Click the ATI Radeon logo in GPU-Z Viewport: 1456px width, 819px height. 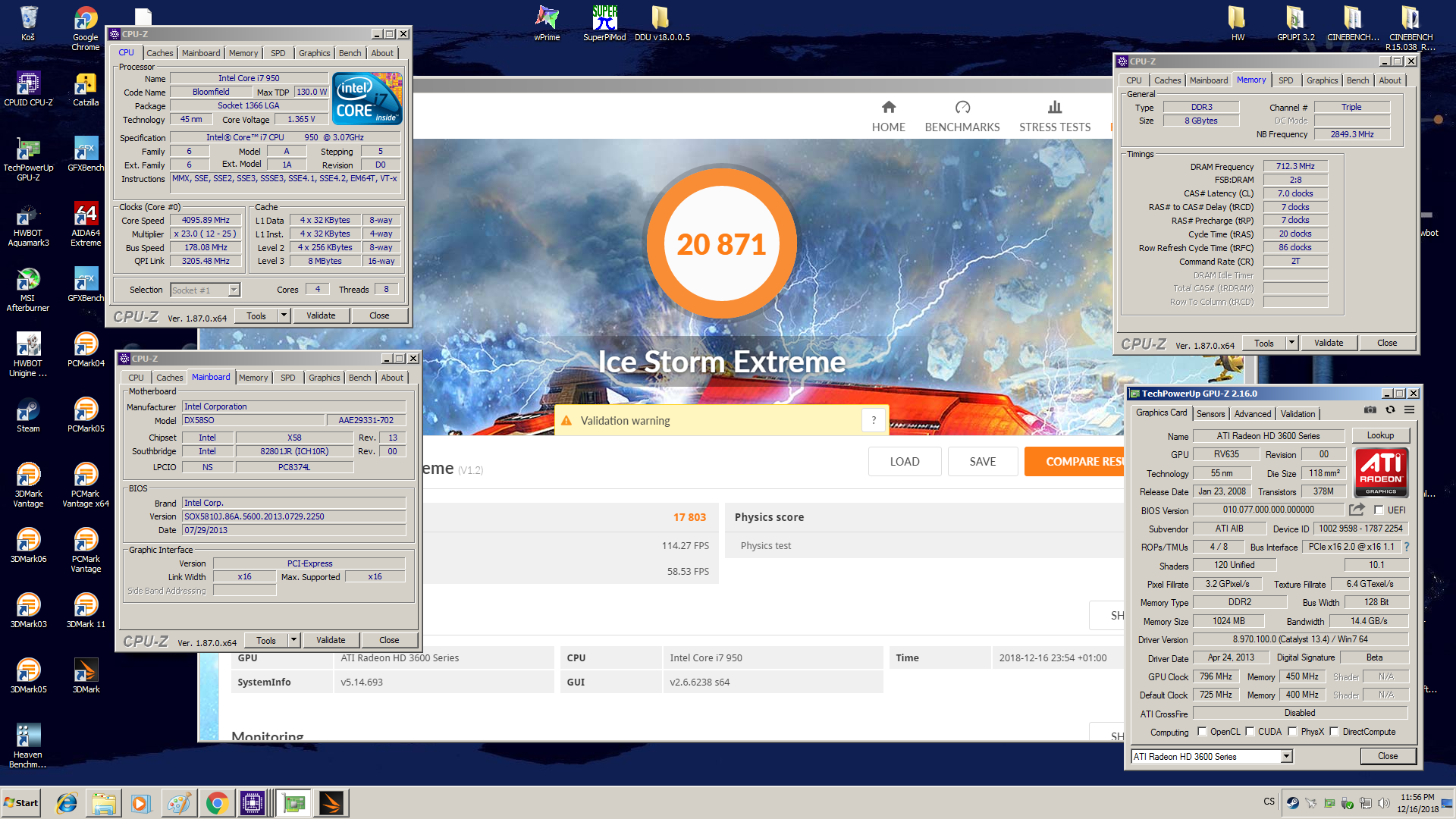[x=1381, y=472]
